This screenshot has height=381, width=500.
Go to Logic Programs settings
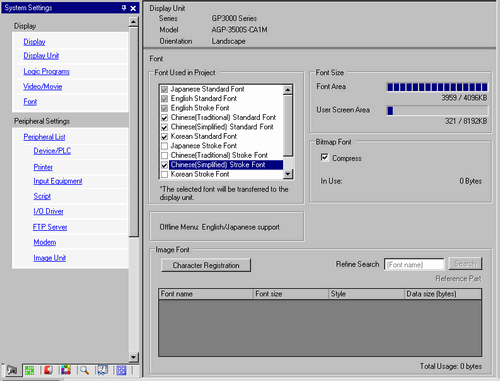46,71
